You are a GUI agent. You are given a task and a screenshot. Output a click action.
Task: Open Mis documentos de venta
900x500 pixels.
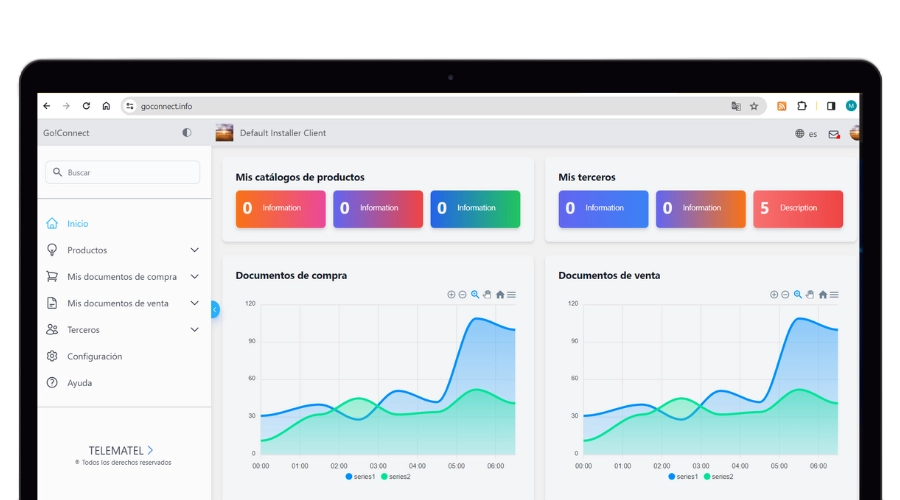(118, 303)
